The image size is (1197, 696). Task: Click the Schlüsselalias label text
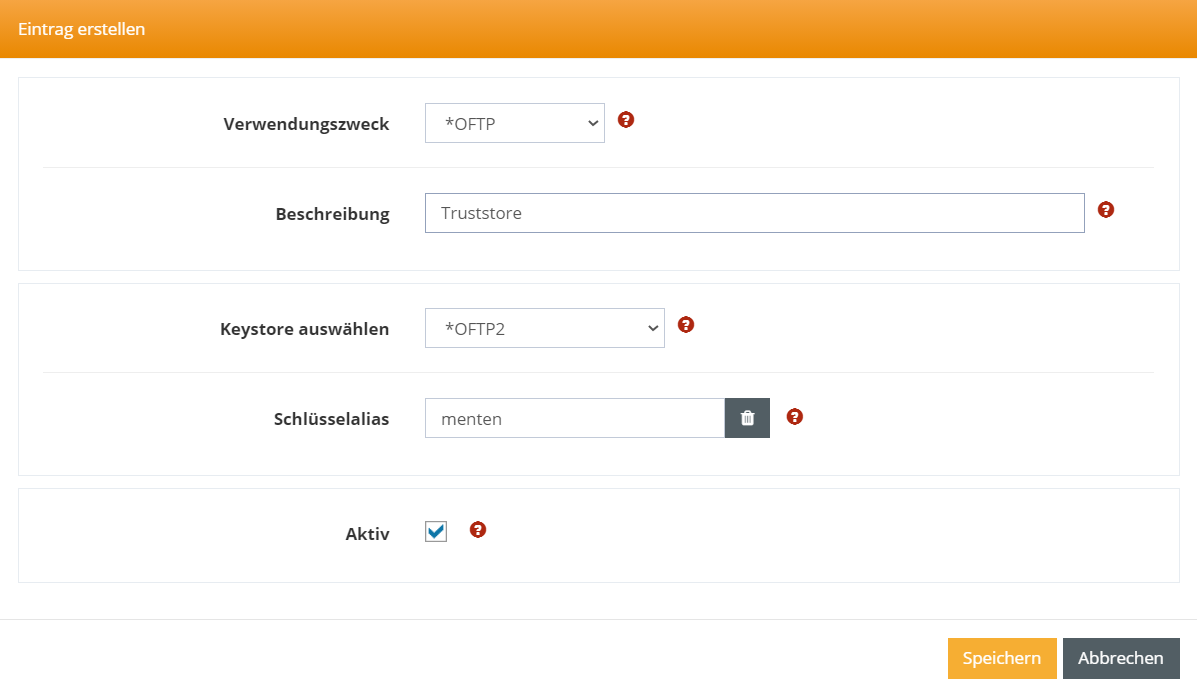[x=331, y=420]
